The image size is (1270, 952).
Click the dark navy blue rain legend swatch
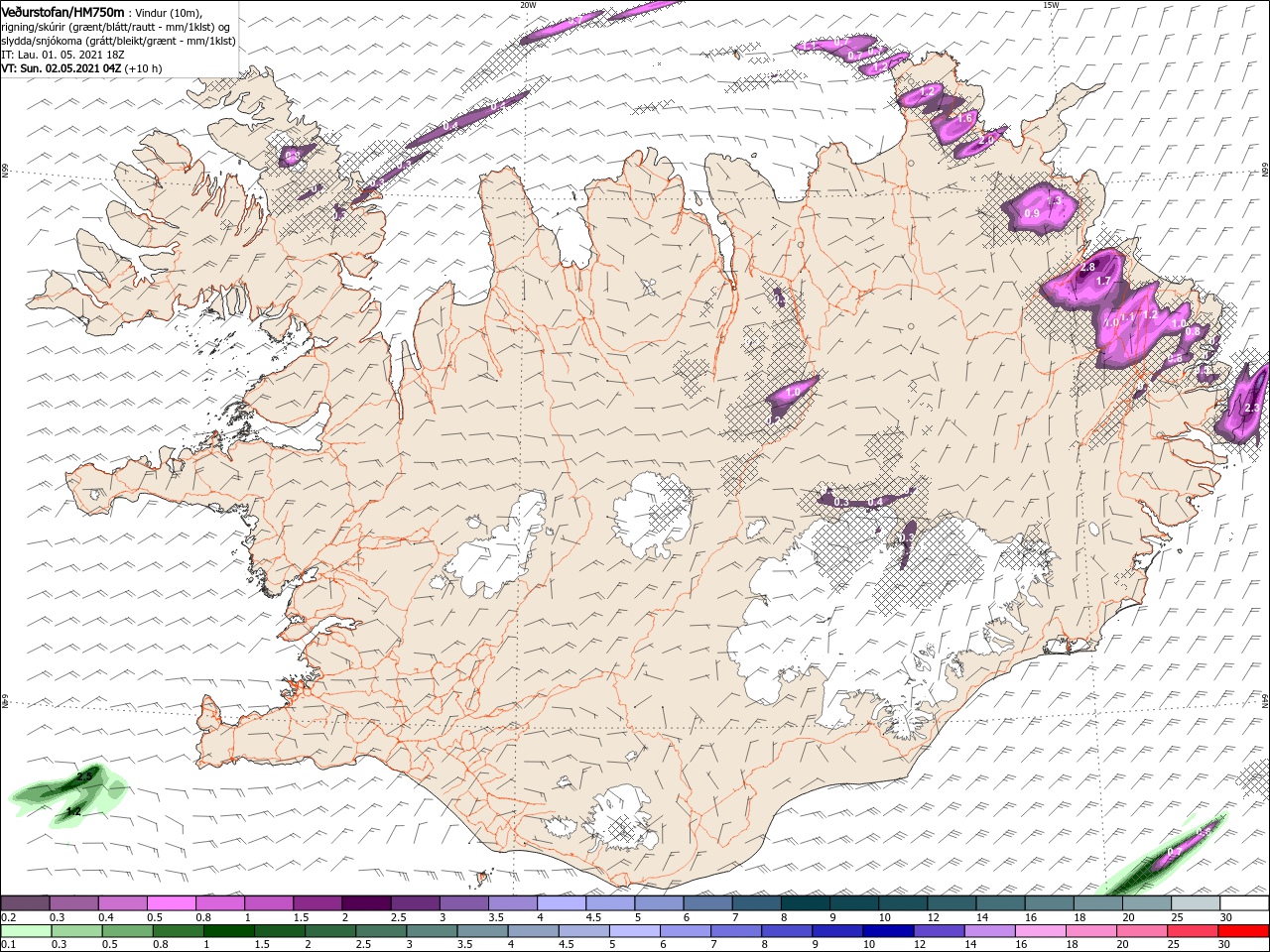coord(886,931)
